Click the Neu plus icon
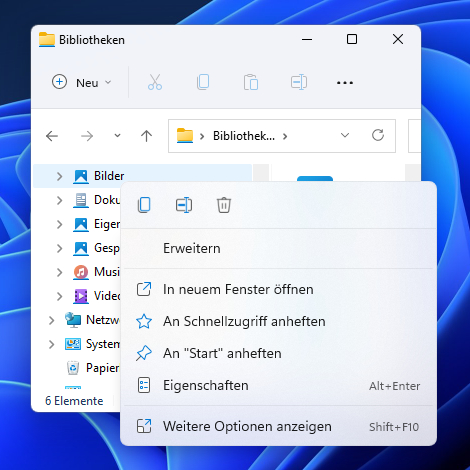Screen dimensions: 470x470 [59, 82]
